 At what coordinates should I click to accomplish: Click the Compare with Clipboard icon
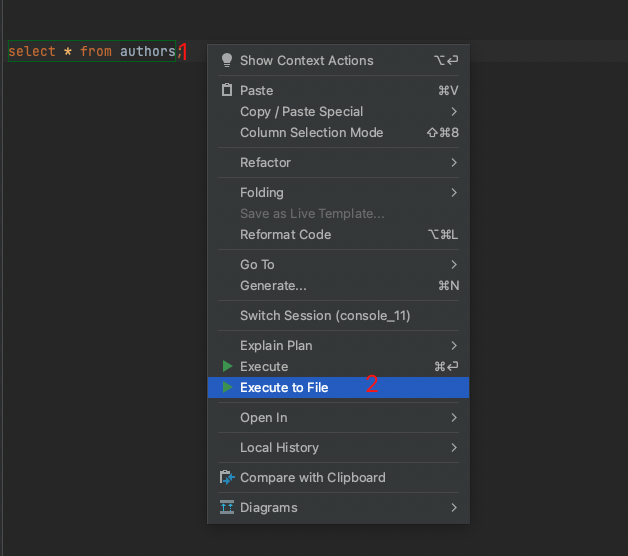[227, 477]
